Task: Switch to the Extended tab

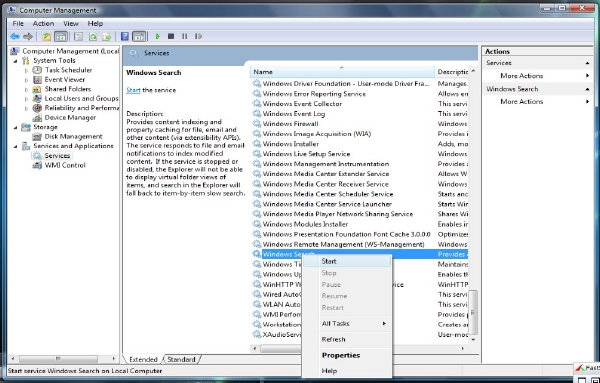Action: [143, 360]
